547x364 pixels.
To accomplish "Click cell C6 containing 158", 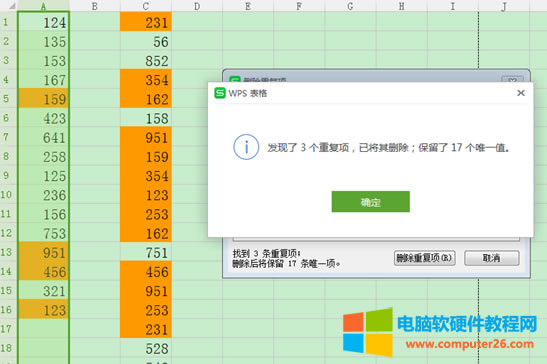I will click(146, 118).
